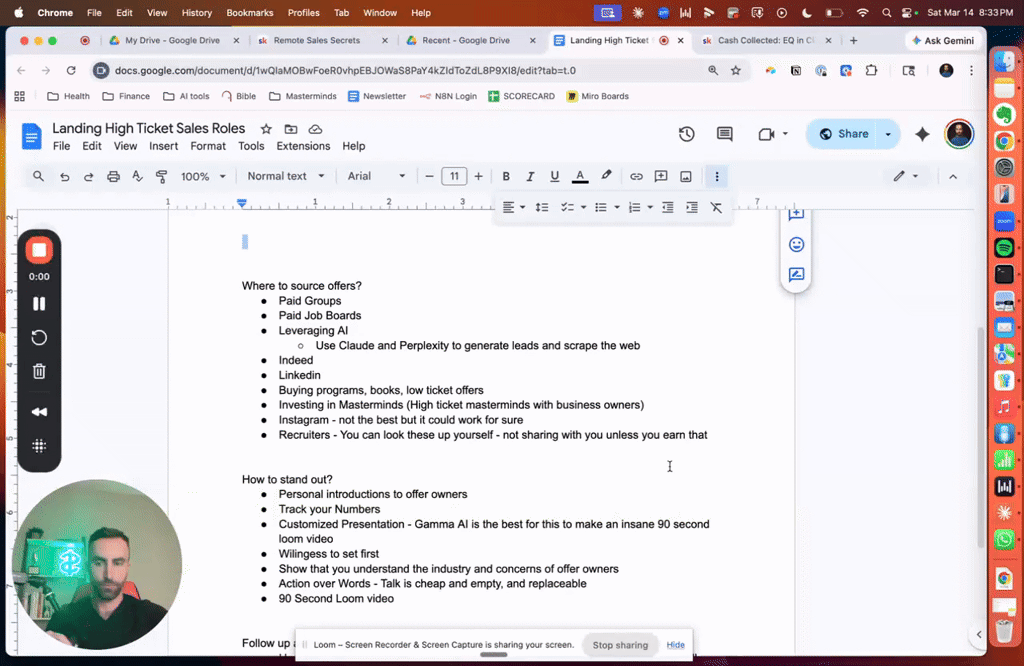1024x666 pixels.
Task: Move document using folder icon
Action: point(291,129)
